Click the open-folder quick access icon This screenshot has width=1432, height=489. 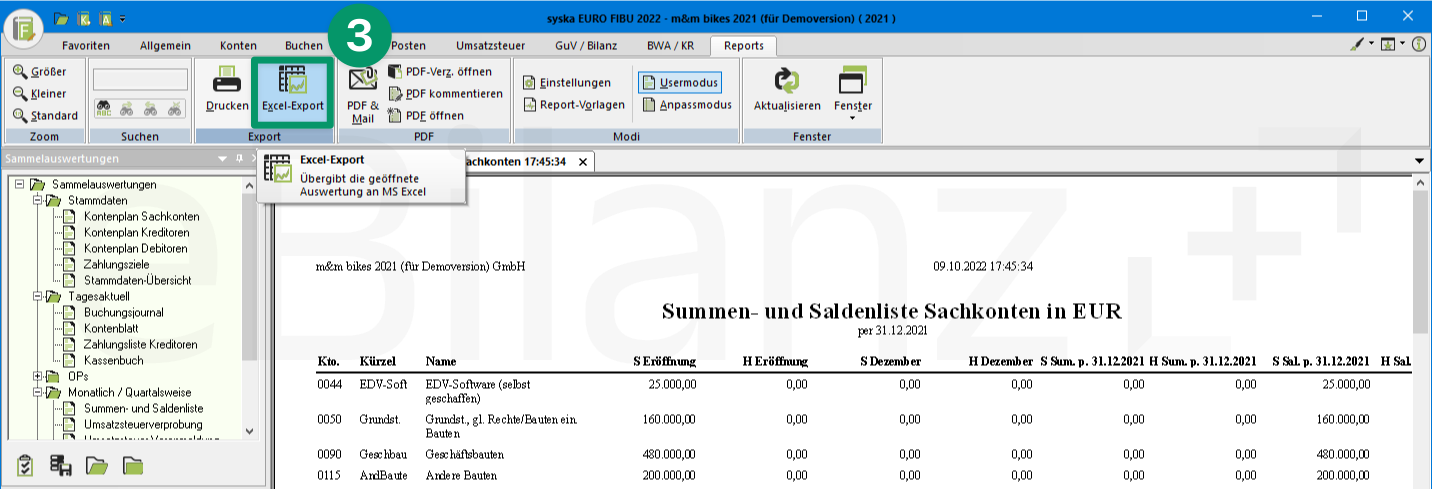point(61,19)
